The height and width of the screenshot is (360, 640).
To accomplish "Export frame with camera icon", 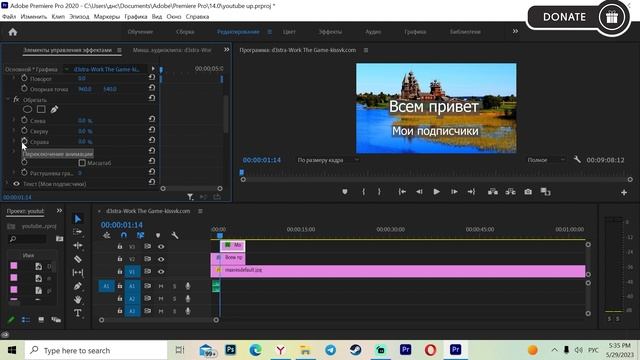I will click(x=528, y=191).
